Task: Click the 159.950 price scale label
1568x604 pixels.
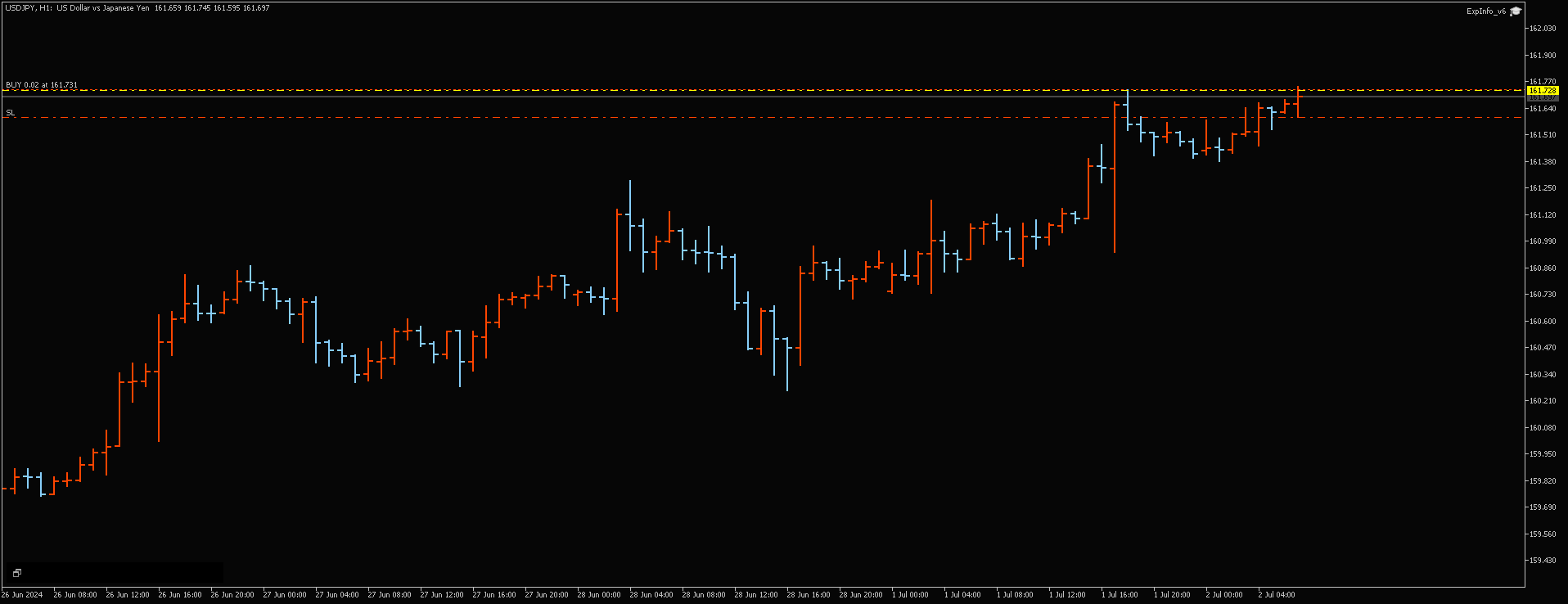Action: [1543, 454]
